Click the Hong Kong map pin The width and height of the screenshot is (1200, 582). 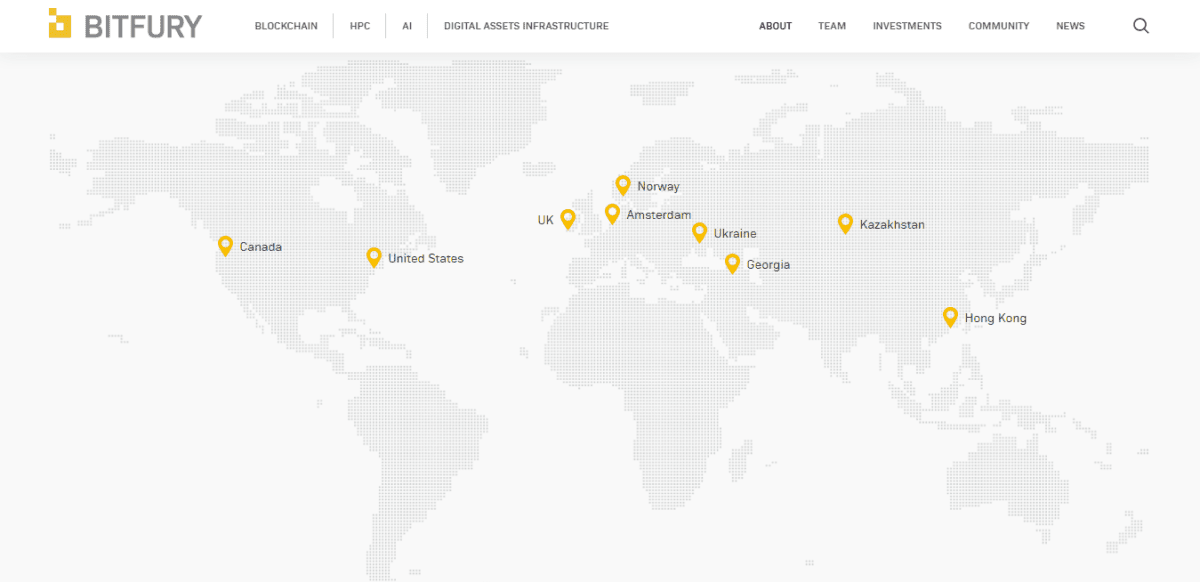coord(951,317)
